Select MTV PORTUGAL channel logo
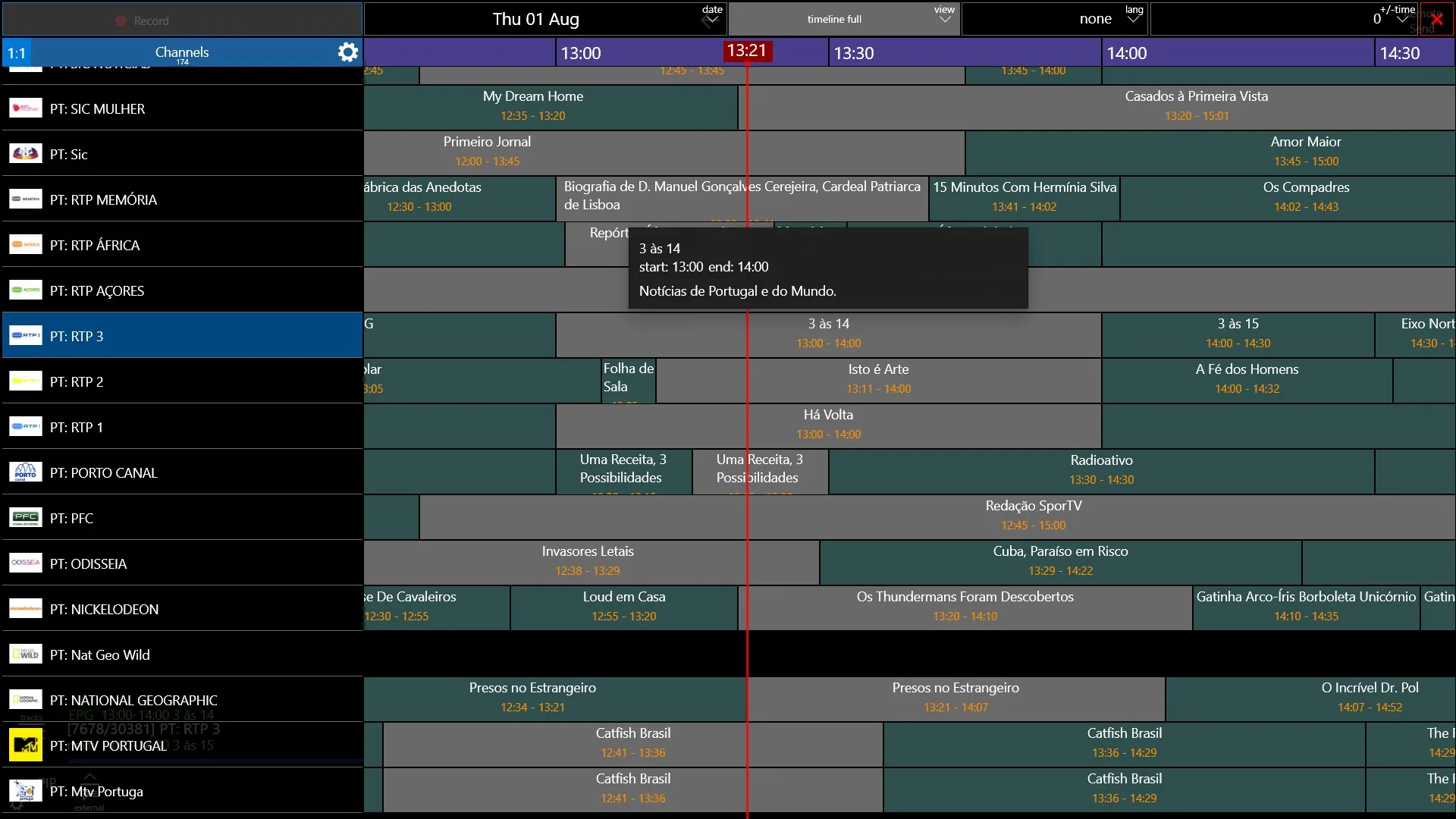Image resolution: width=1456 pixels, height=819 pixels. [26, 745]
